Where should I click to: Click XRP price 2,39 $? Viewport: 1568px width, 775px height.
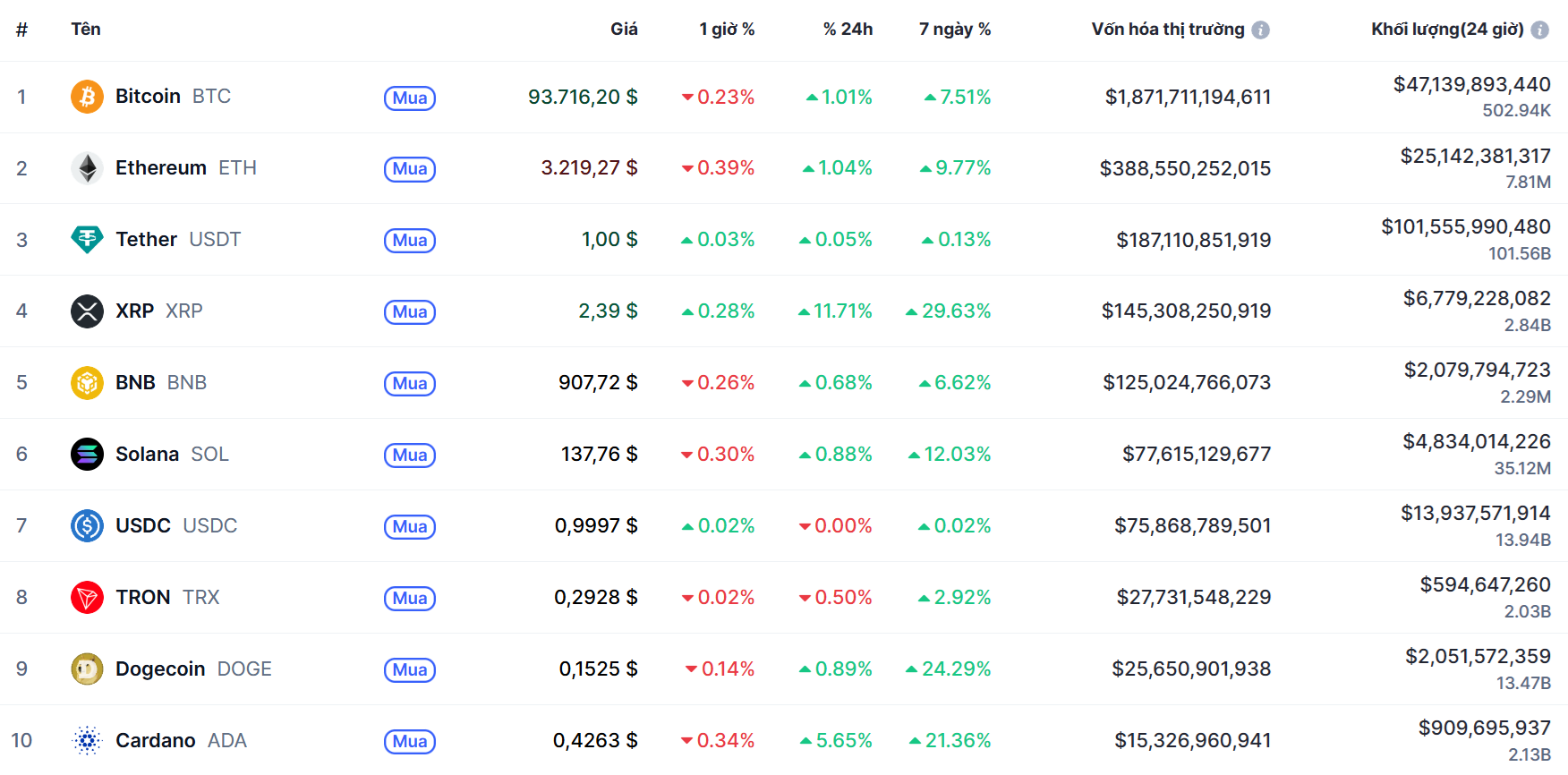608,311
